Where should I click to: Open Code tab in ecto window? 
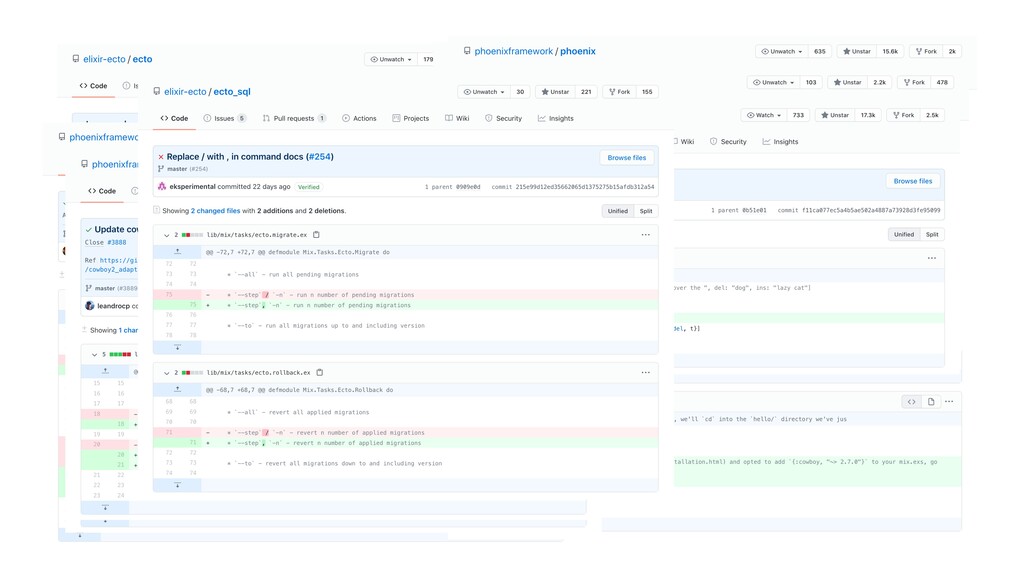tap(93, 86)
